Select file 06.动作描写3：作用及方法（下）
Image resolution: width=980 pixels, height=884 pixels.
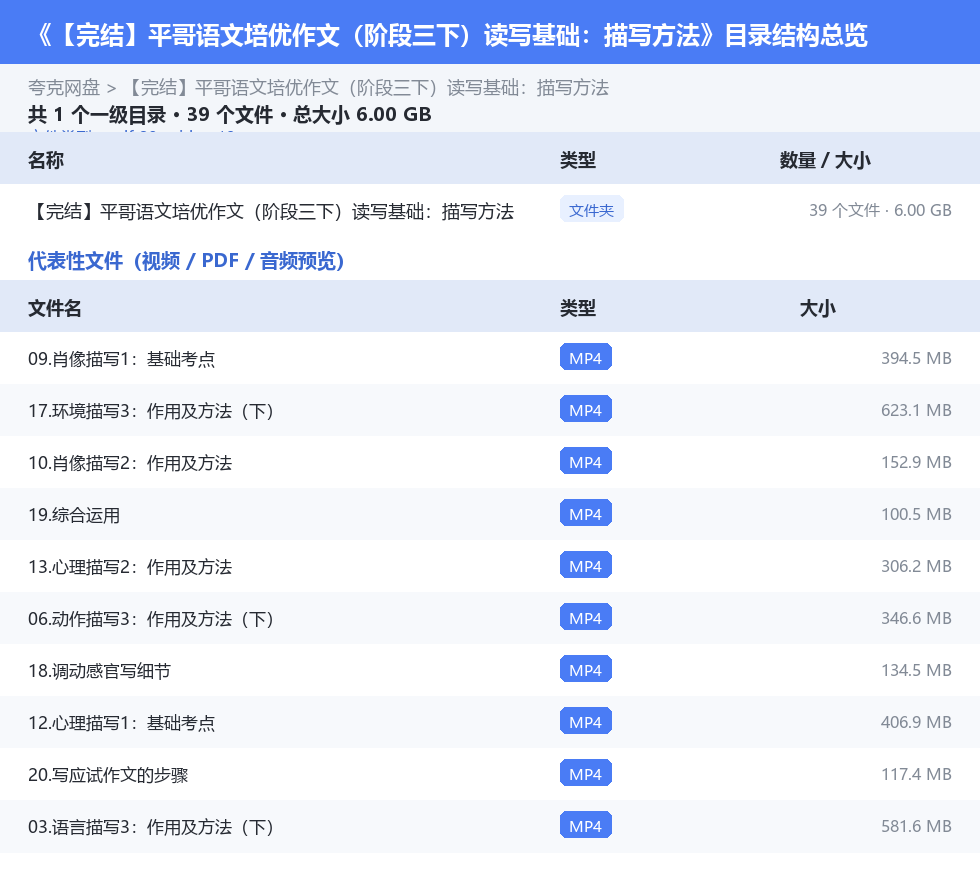point(151,618)
